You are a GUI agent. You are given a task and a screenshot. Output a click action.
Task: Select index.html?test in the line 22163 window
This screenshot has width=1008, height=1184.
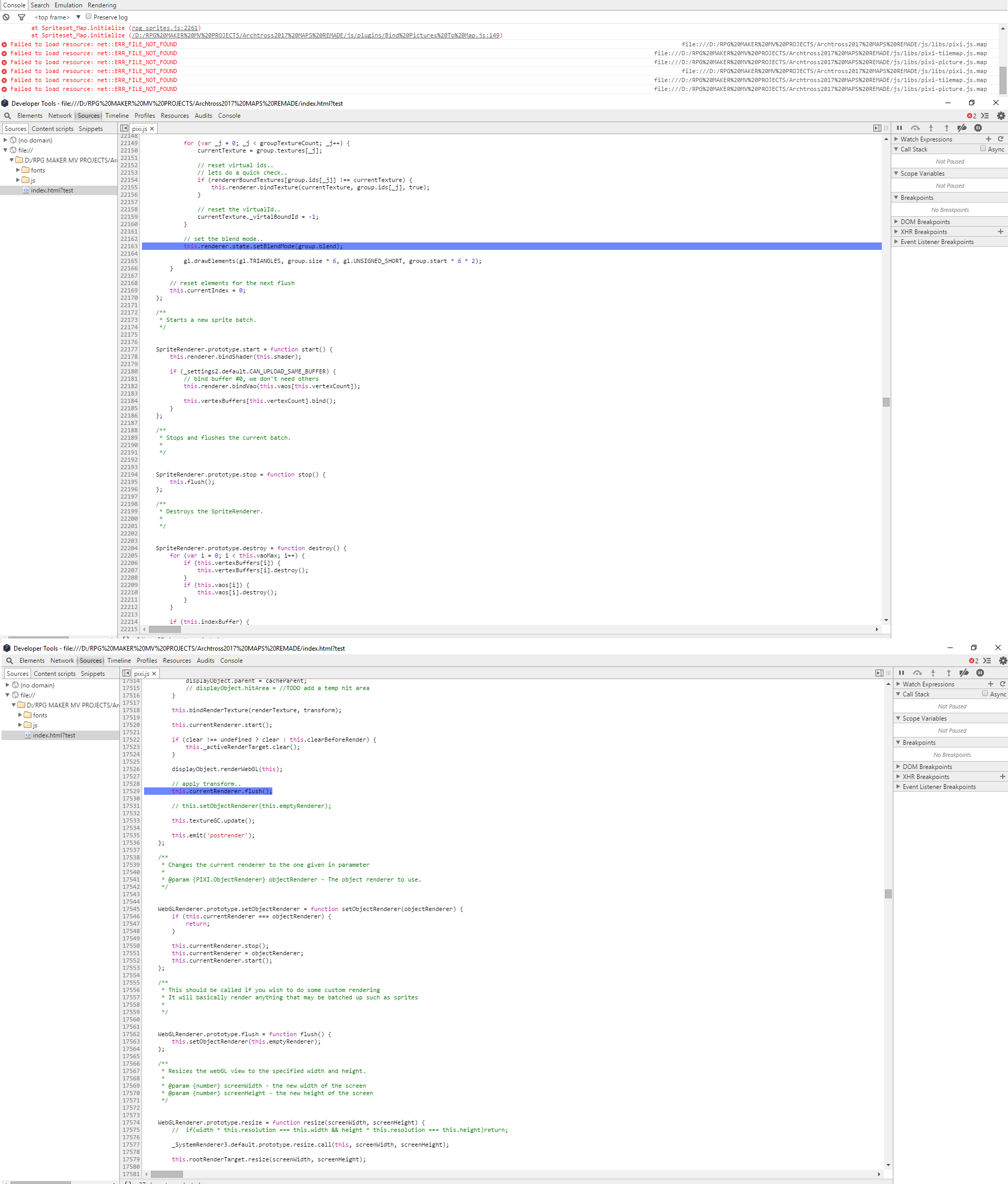[58, 191]
